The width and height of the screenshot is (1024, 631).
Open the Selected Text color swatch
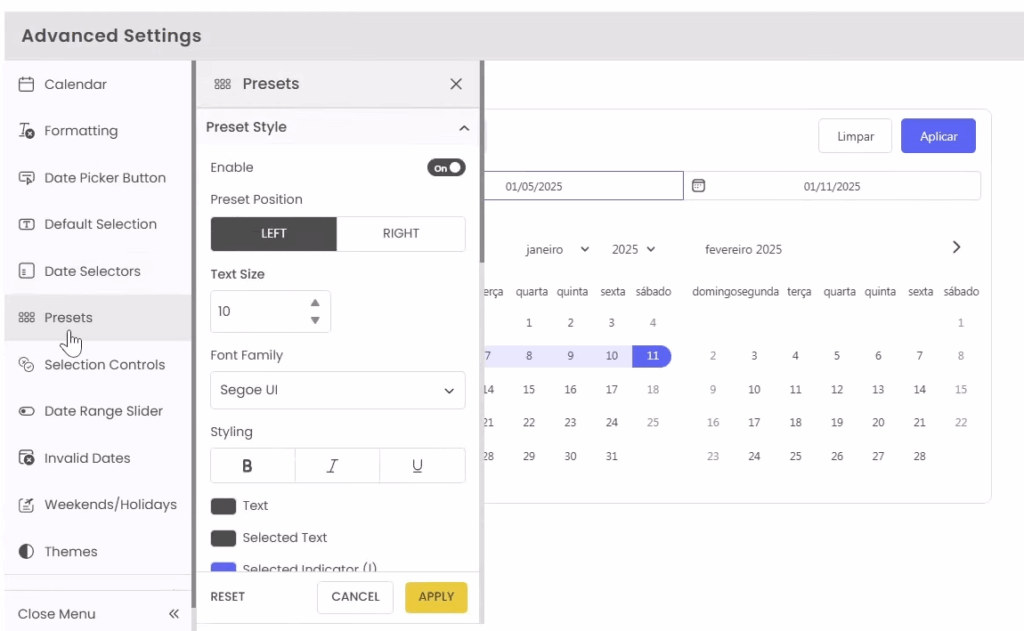click(223, 538)
